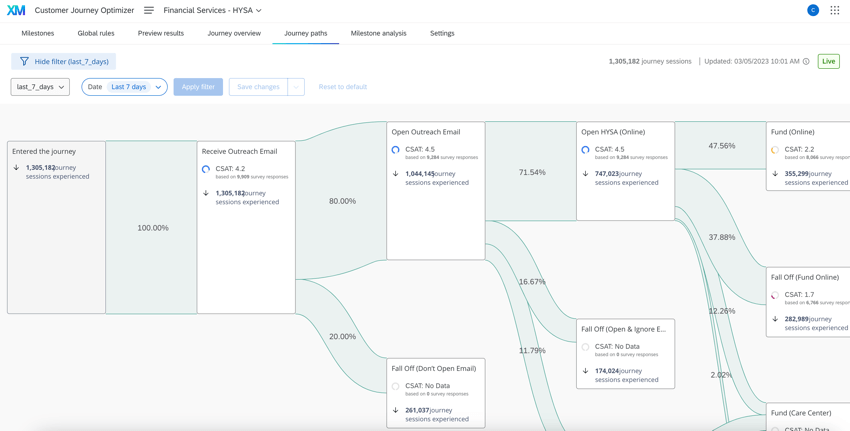850x431 pixels.
Task: Click empty CSAT icon in Fall Off (Don't Open Email)
Action: point(395,387)
